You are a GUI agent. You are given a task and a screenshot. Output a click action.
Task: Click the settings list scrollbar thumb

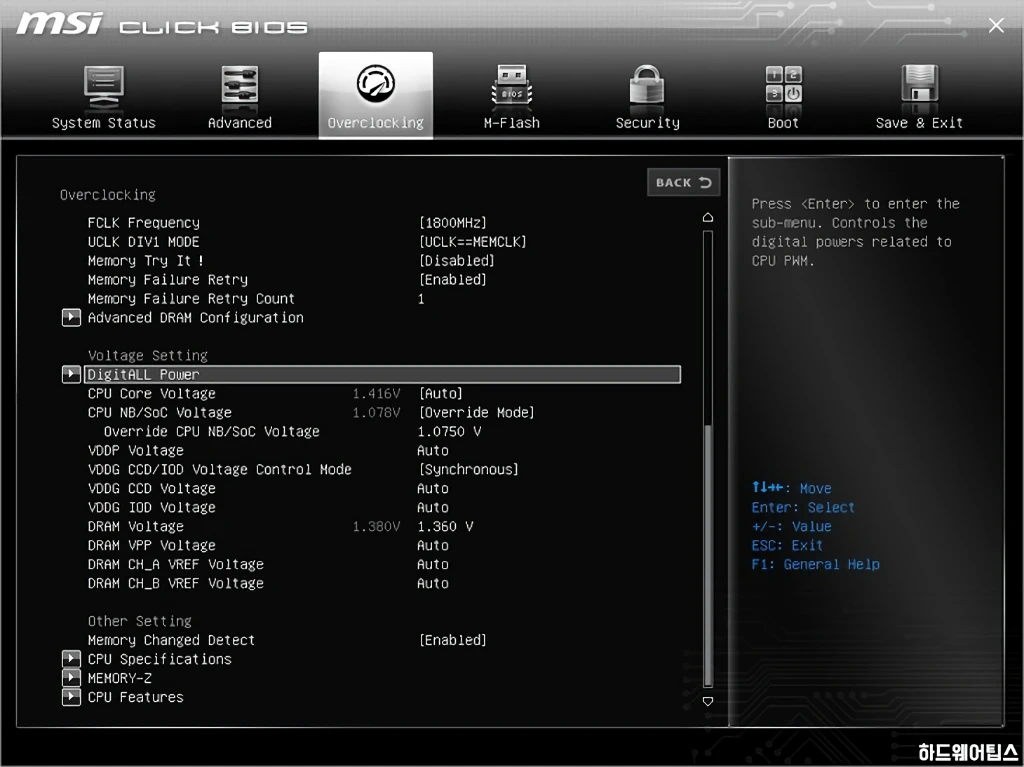point(708,554)
